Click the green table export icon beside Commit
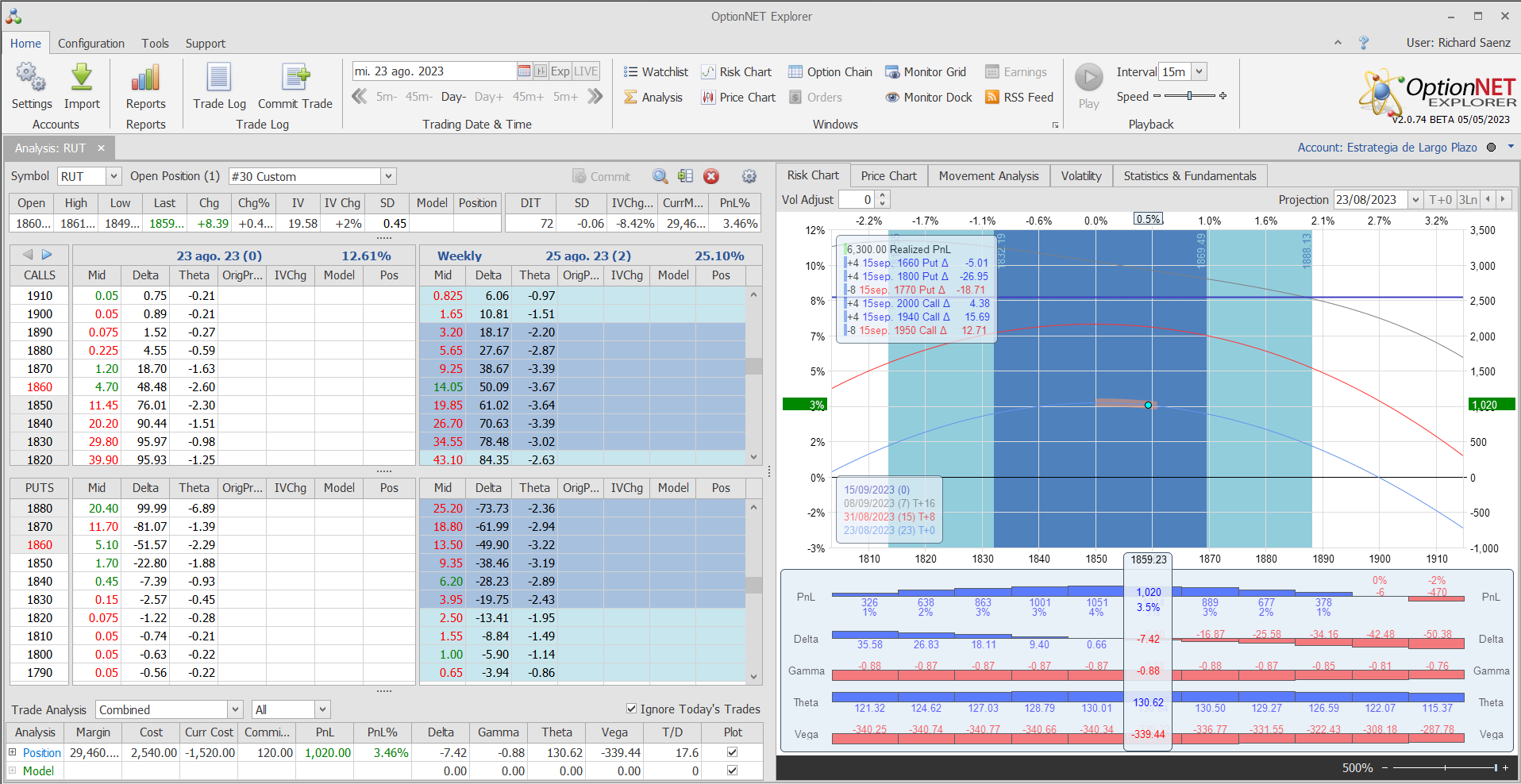1521x784 pixels. pyautogui.click(x=685, y=176)
